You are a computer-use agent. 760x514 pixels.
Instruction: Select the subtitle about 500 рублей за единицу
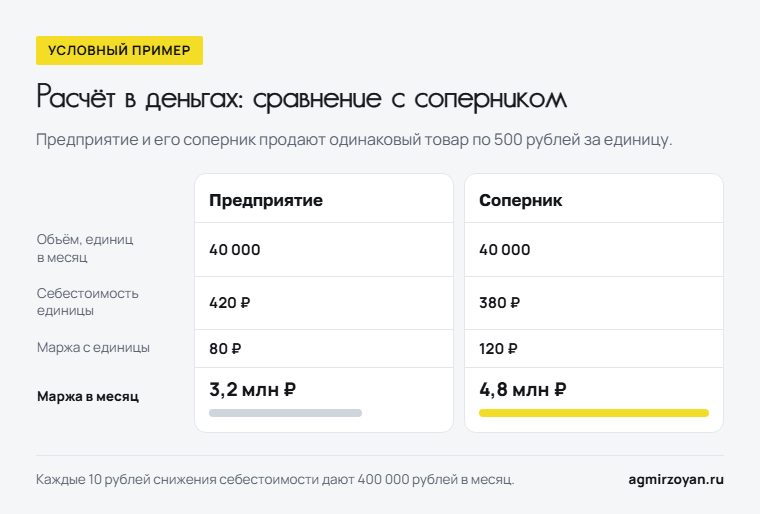pos(354,140)
